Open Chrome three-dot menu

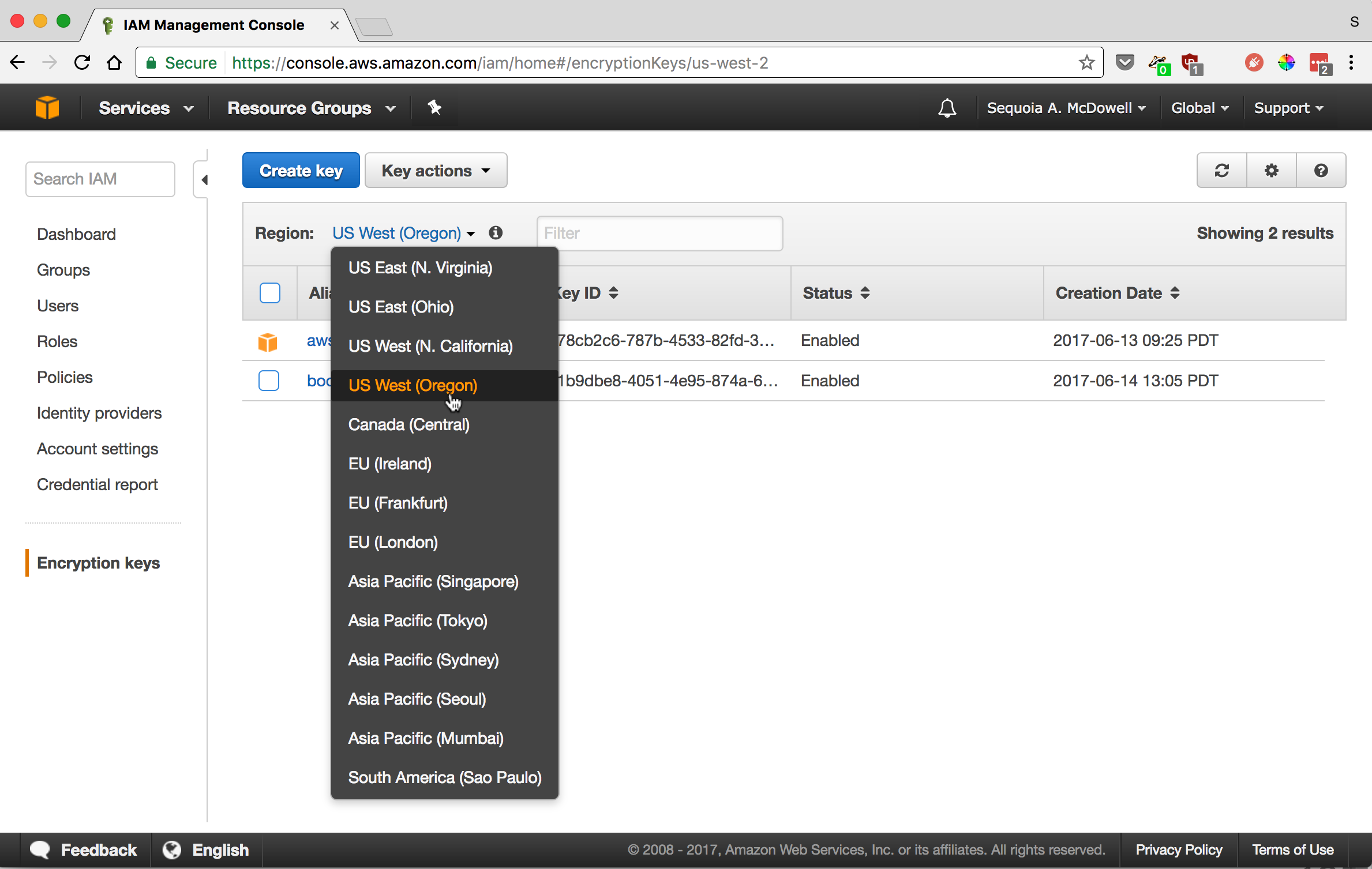click(x=1351, y=62)
